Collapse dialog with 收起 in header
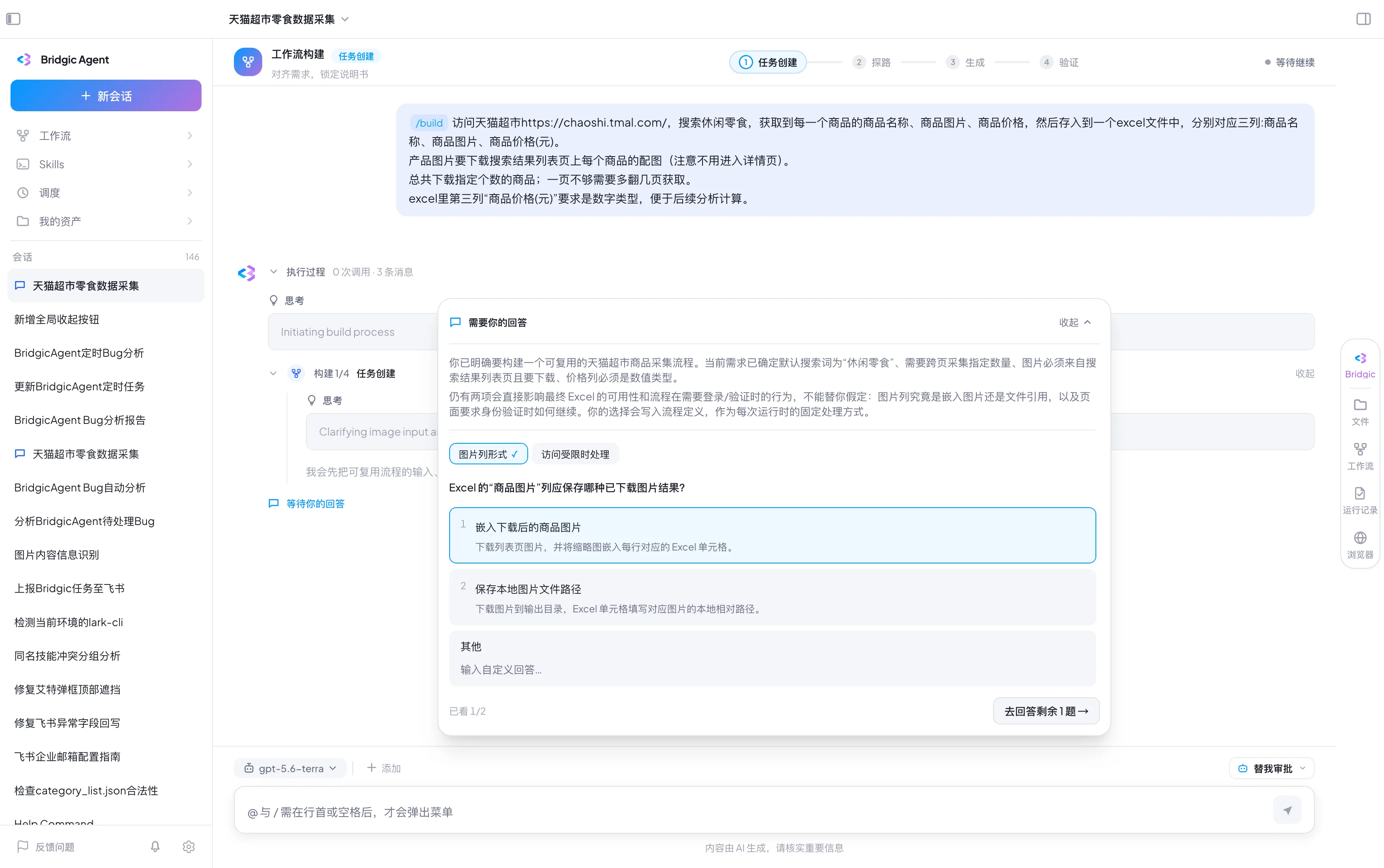This screenshot has width=1384, height=868. [1074, 322]
